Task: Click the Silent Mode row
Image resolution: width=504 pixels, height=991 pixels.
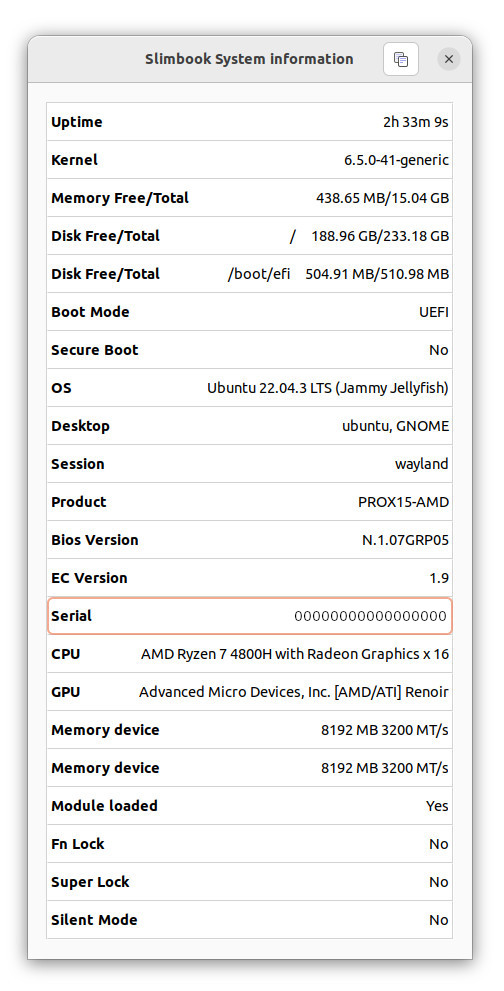Action: tap(250, 920)
